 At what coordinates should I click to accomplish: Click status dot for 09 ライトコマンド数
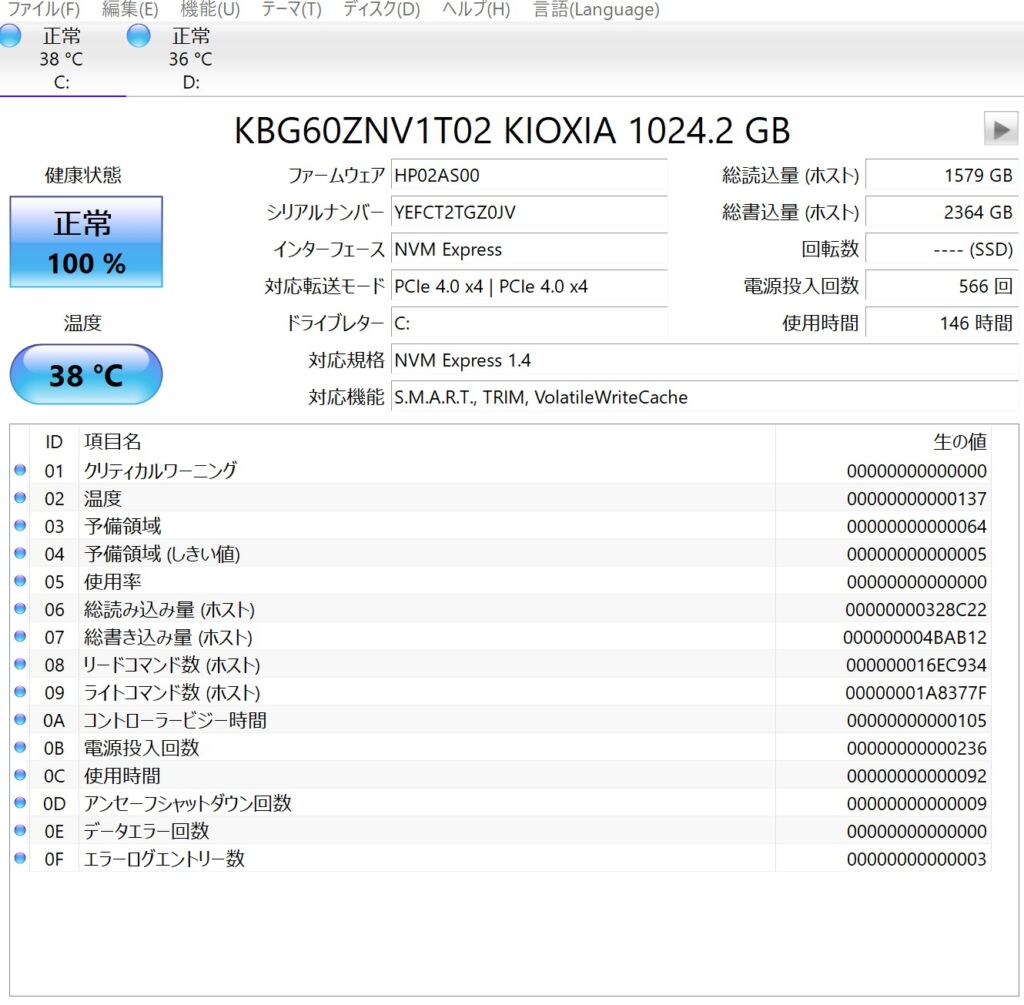[x=20, y=692]
